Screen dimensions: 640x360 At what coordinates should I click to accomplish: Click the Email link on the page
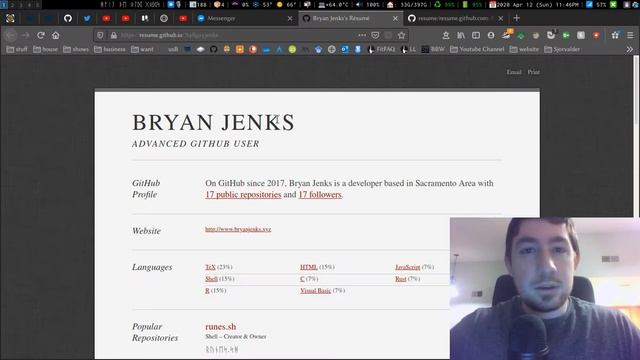pyautogui.click(x=514, y=72)
